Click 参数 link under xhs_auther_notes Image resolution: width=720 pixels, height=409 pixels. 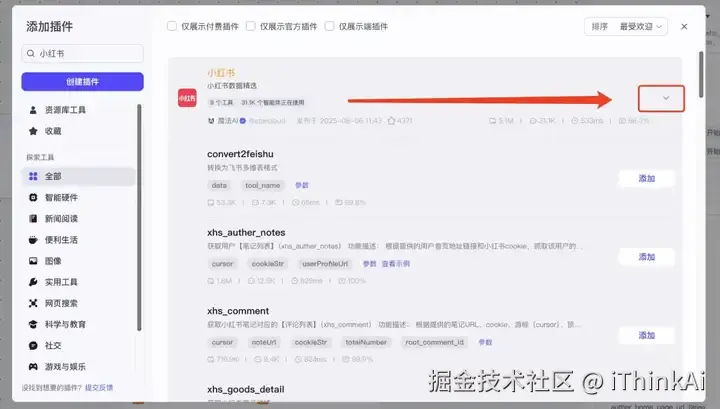369,264
